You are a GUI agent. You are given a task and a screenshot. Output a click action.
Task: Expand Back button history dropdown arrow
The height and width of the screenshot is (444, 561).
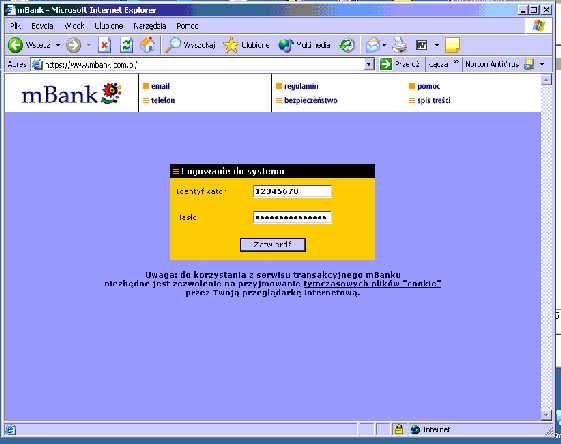click(x=58, y=45)
